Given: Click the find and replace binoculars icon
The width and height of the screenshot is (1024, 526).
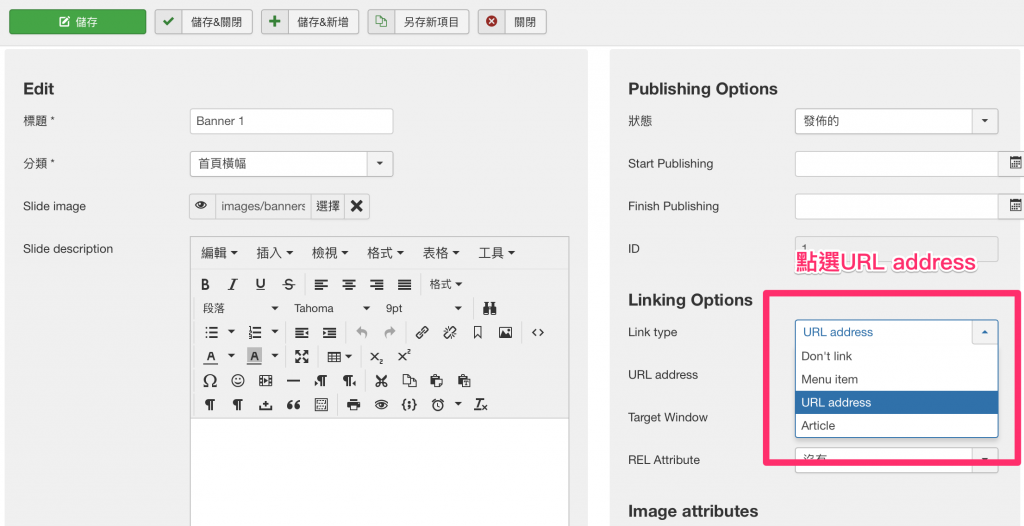Looking at the screenshot, I should 490,308.
